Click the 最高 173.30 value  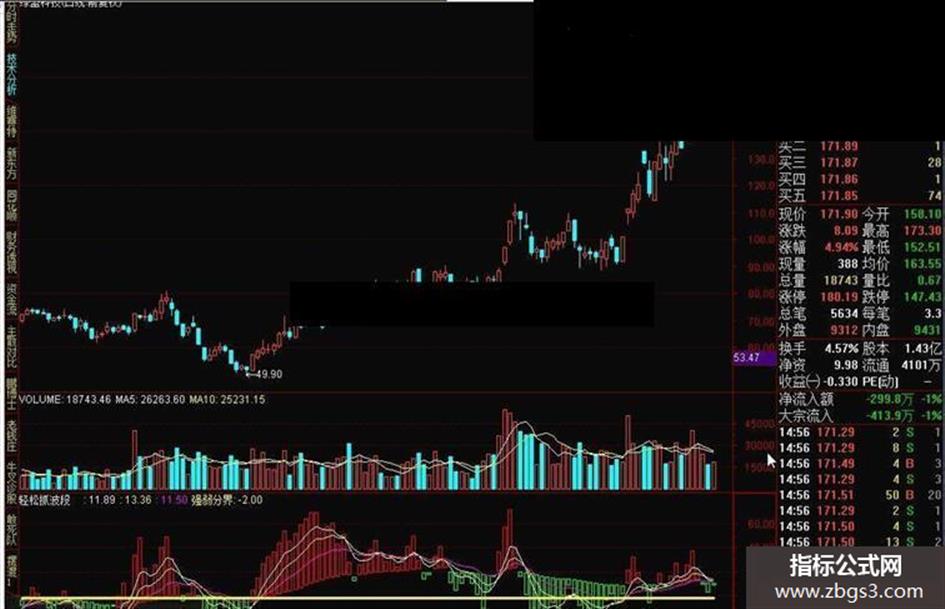[922, 231]
